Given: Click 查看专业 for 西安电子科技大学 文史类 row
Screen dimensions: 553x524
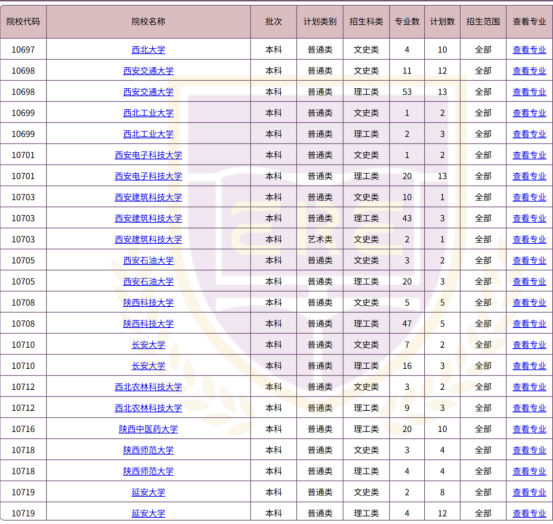Looking at the screenshot, I should 529,155.
